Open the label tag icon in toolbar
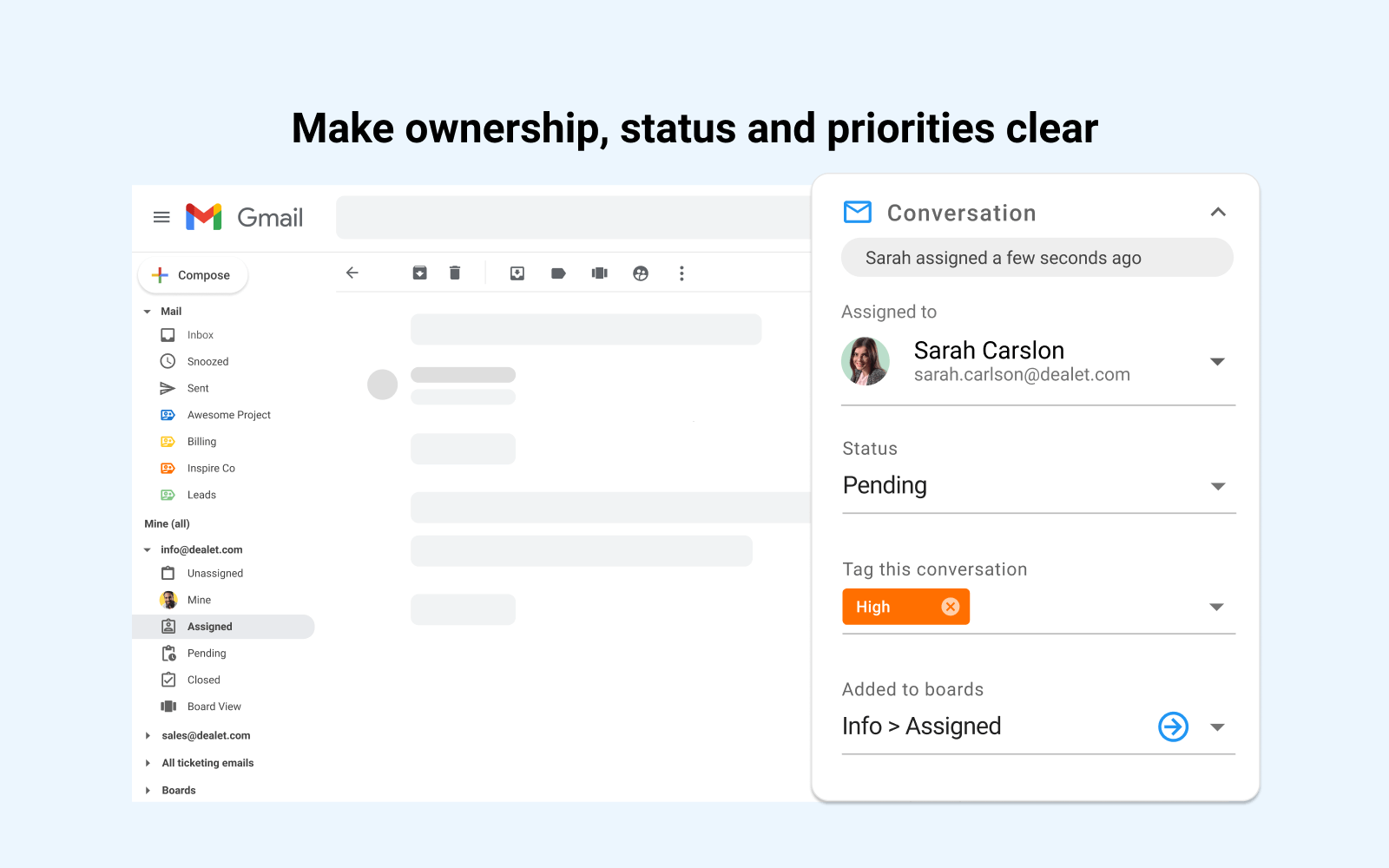 tap(558, 272)
